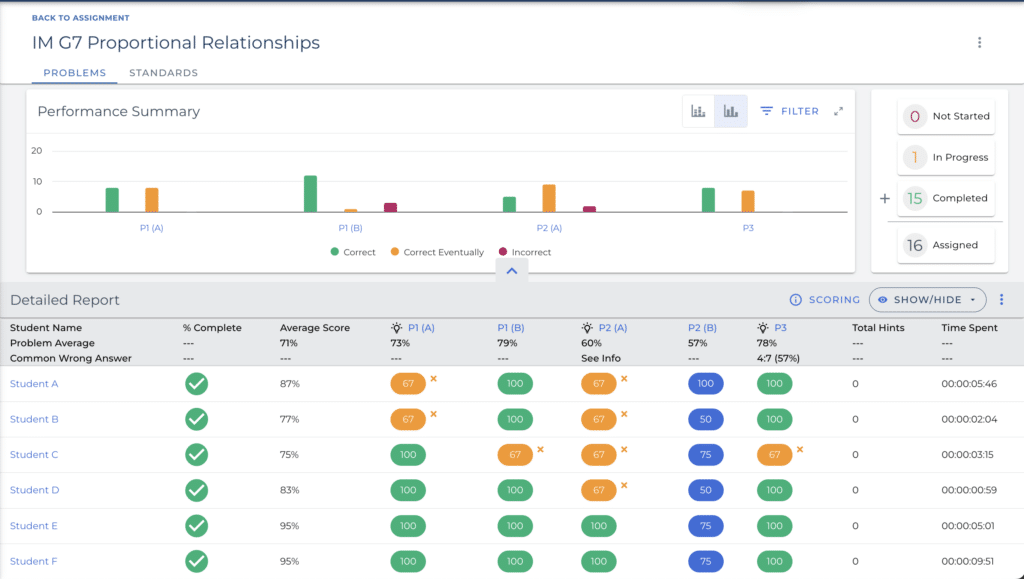Viewport: 1024px width, 579px height.
Task: Click the expand chart fullscreen icon
Action: click(x=838, y=111)
